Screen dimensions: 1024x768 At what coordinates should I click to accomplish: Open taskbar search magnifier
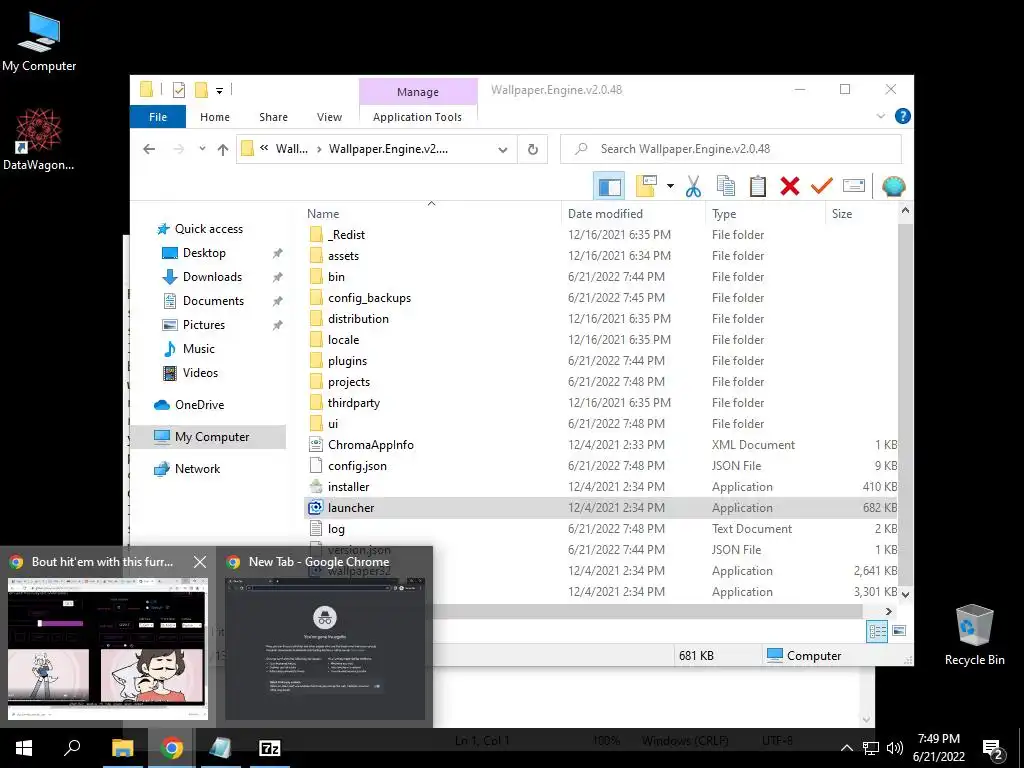coord(72,748)
